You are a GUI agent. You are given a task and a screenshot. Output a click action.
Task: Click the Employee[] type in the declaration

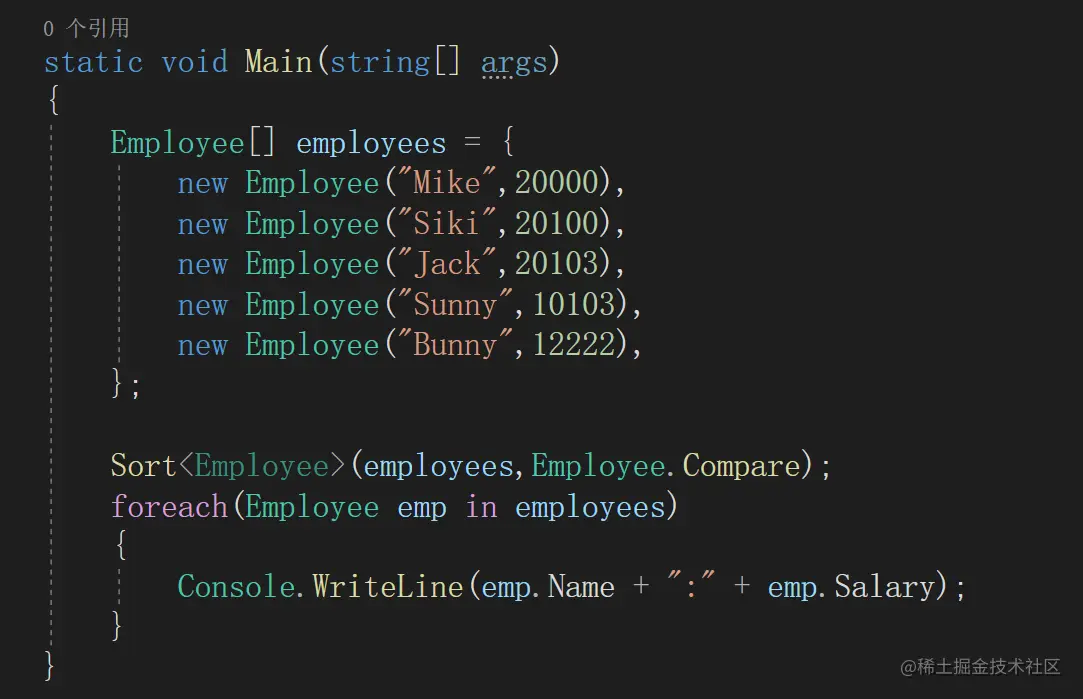193,143
